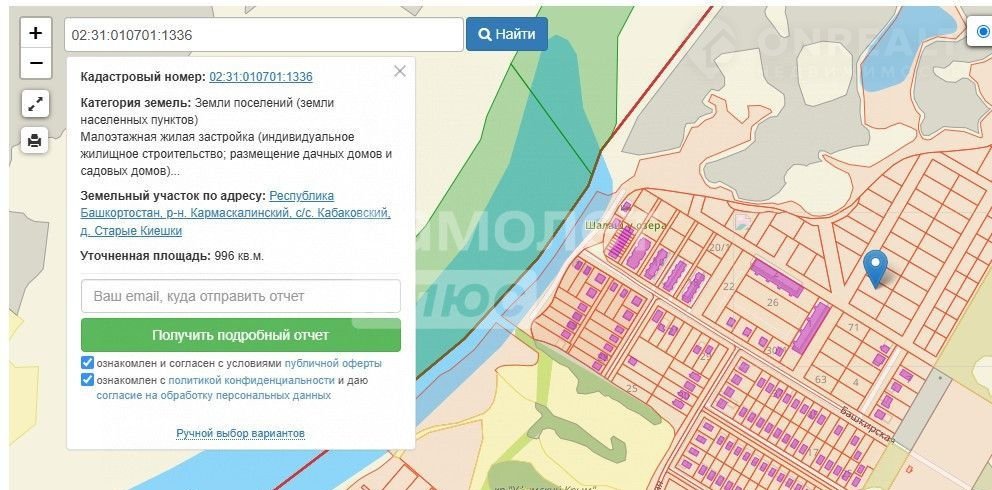This screenshot has width=992, height=490.
Task: Uncheck the public offer agreement checkbox
Action: coord(87,363)
